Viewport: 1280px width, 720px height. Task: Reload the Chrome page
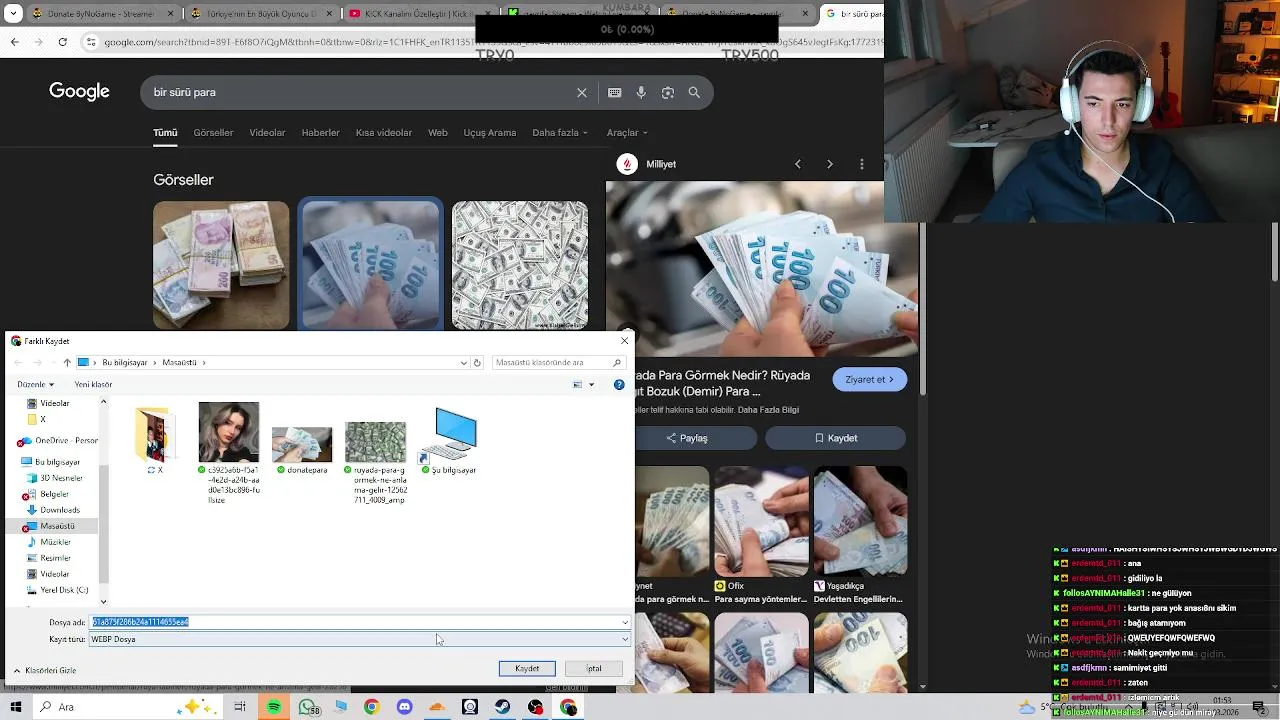tap(63, 42)
